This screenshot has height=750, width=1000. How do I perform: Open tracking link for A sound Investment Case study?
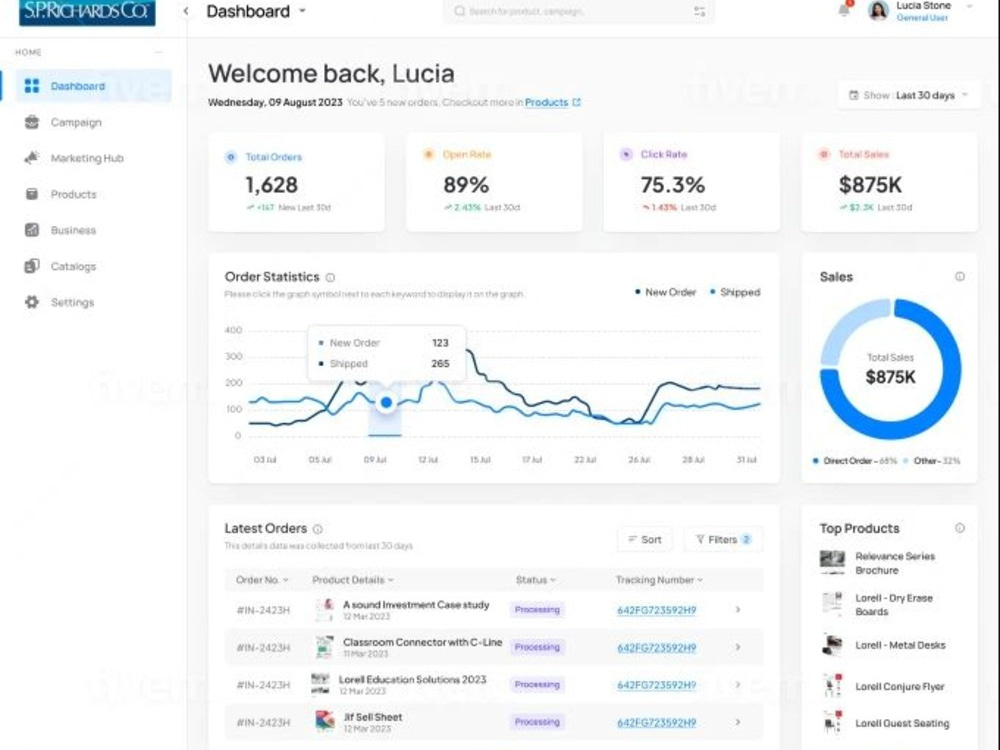pyautogui.click(x=656, y=610)
